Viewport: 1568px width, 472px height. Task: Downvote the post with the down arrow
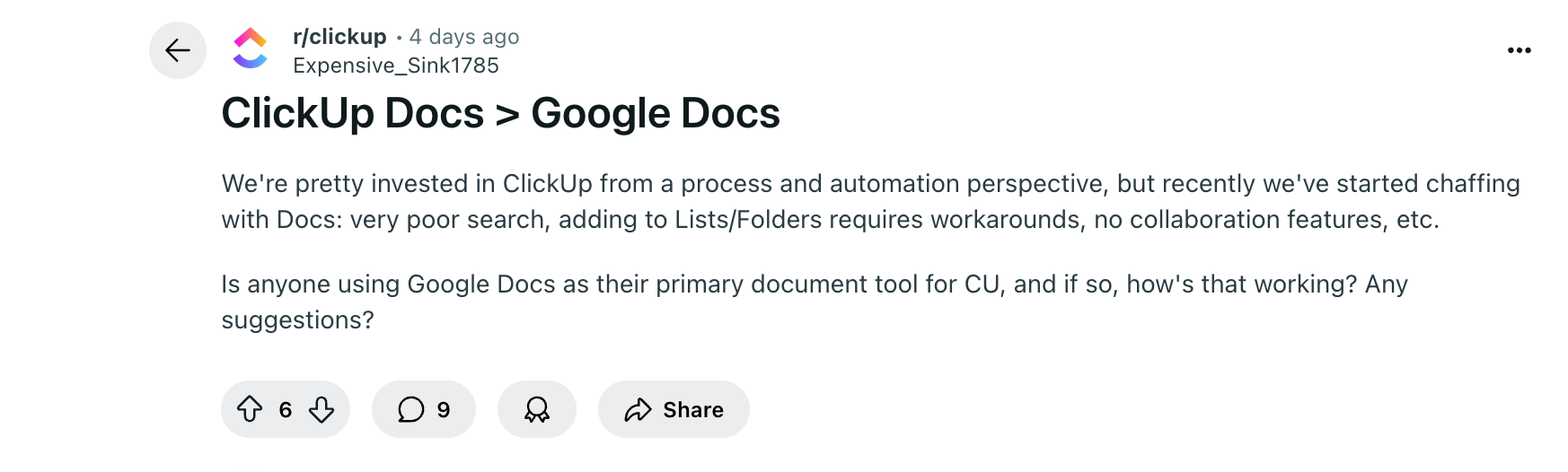(x=322, y=409)
